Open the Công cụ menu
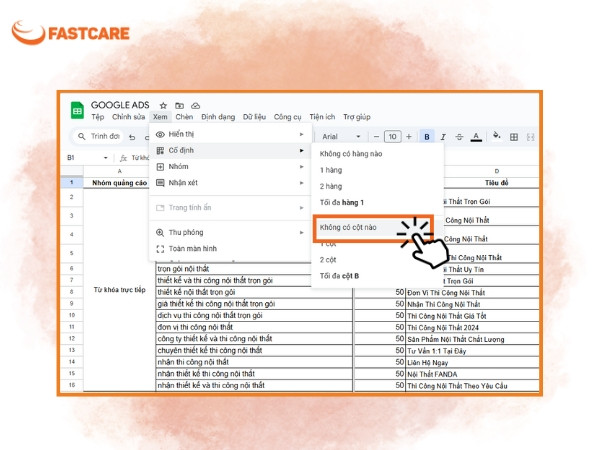This screenshot has height=450, width=600. [x=287, y=117]
